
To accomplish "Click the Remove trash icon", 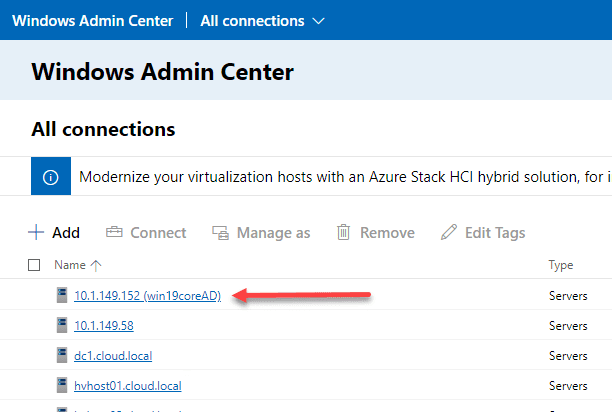I will click(x=343, y=232).
